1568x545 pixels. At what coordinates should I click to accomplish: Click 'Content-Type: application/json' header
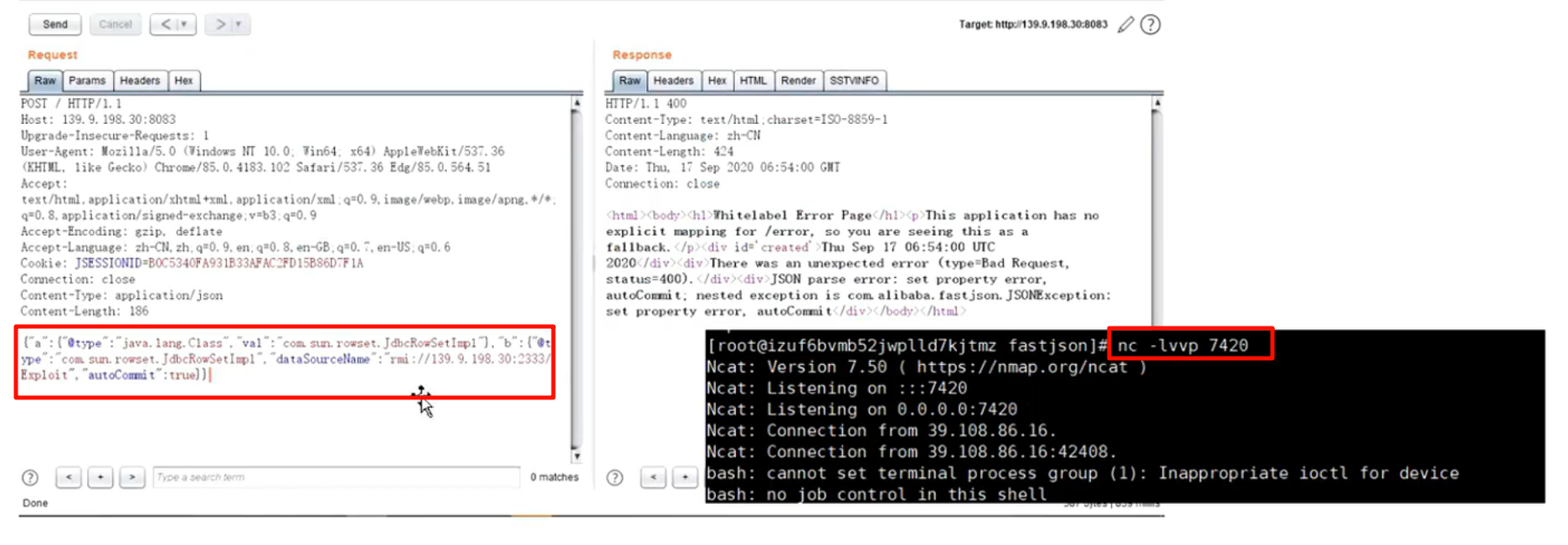pyautogui.click(x=121, y=295)
